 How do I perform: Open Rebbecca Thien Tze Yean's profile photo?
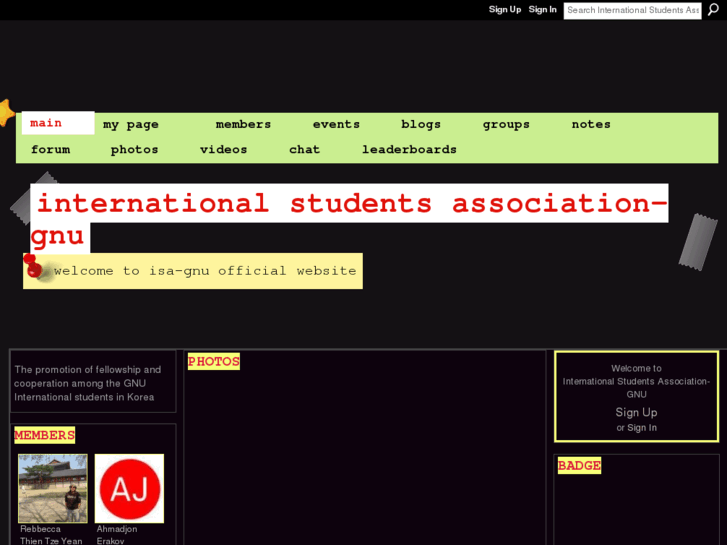[x=53, y=488]
